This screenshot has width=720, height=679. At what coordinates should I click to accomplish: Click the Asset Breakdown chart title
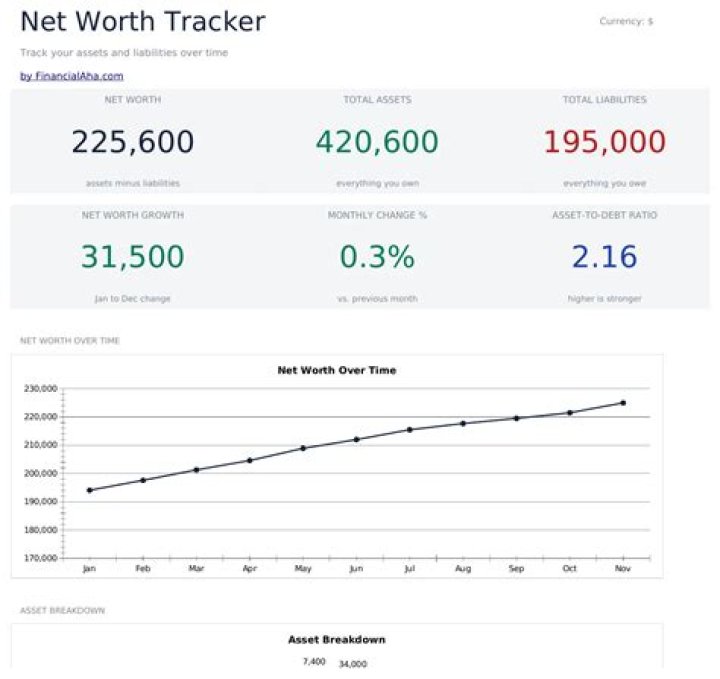pyautogui.click(x=337, y=640)
